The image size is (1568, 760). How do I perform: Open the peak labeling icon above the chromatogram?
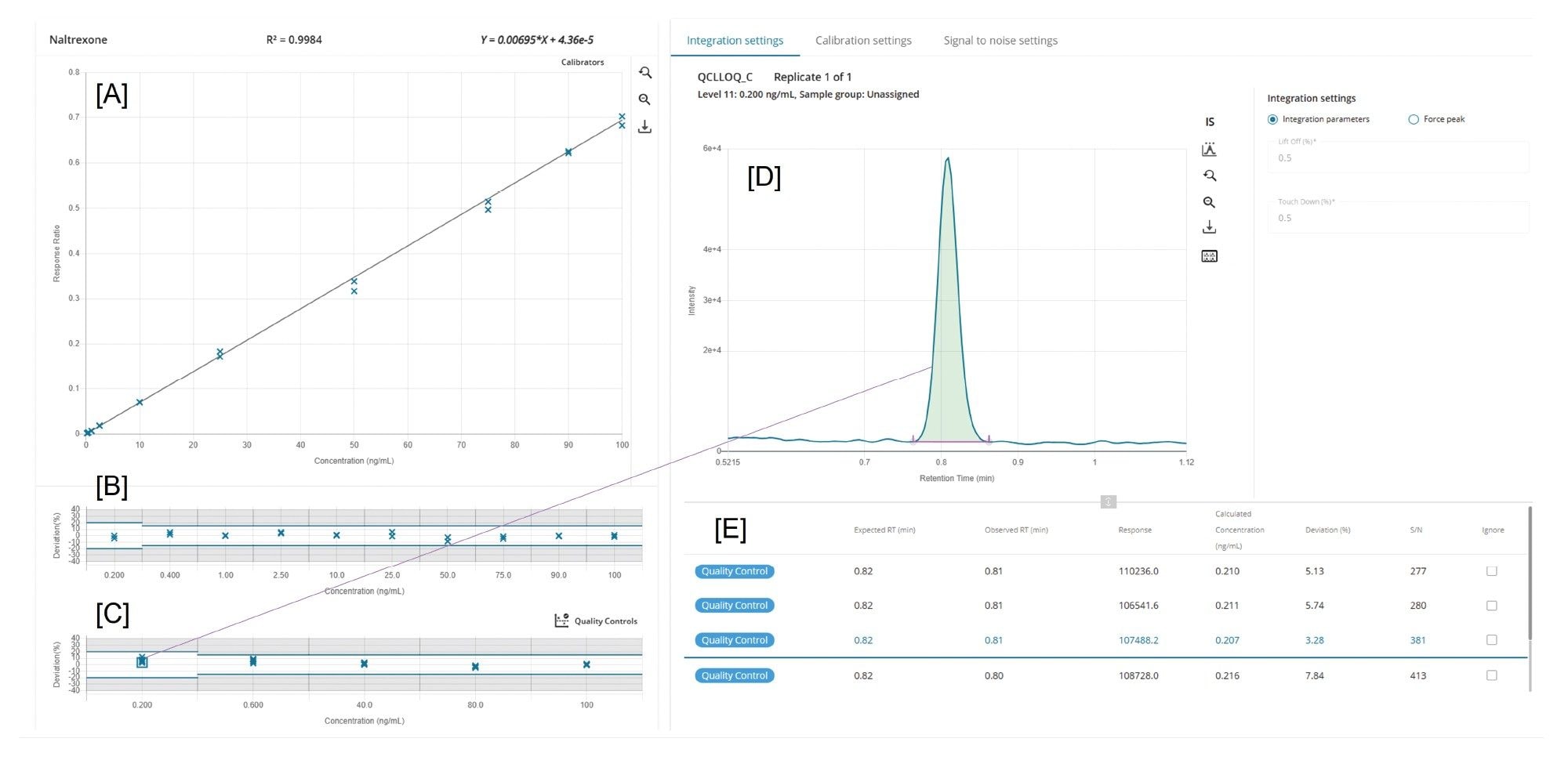tap(1210, 150)
